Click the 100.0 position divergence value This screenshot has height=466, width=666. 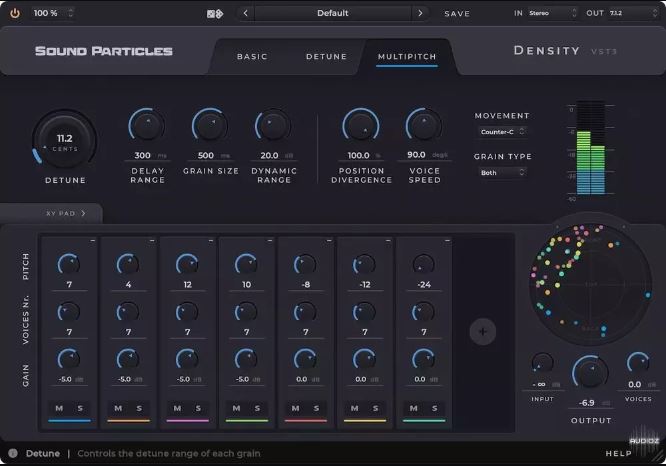(358, 155)
